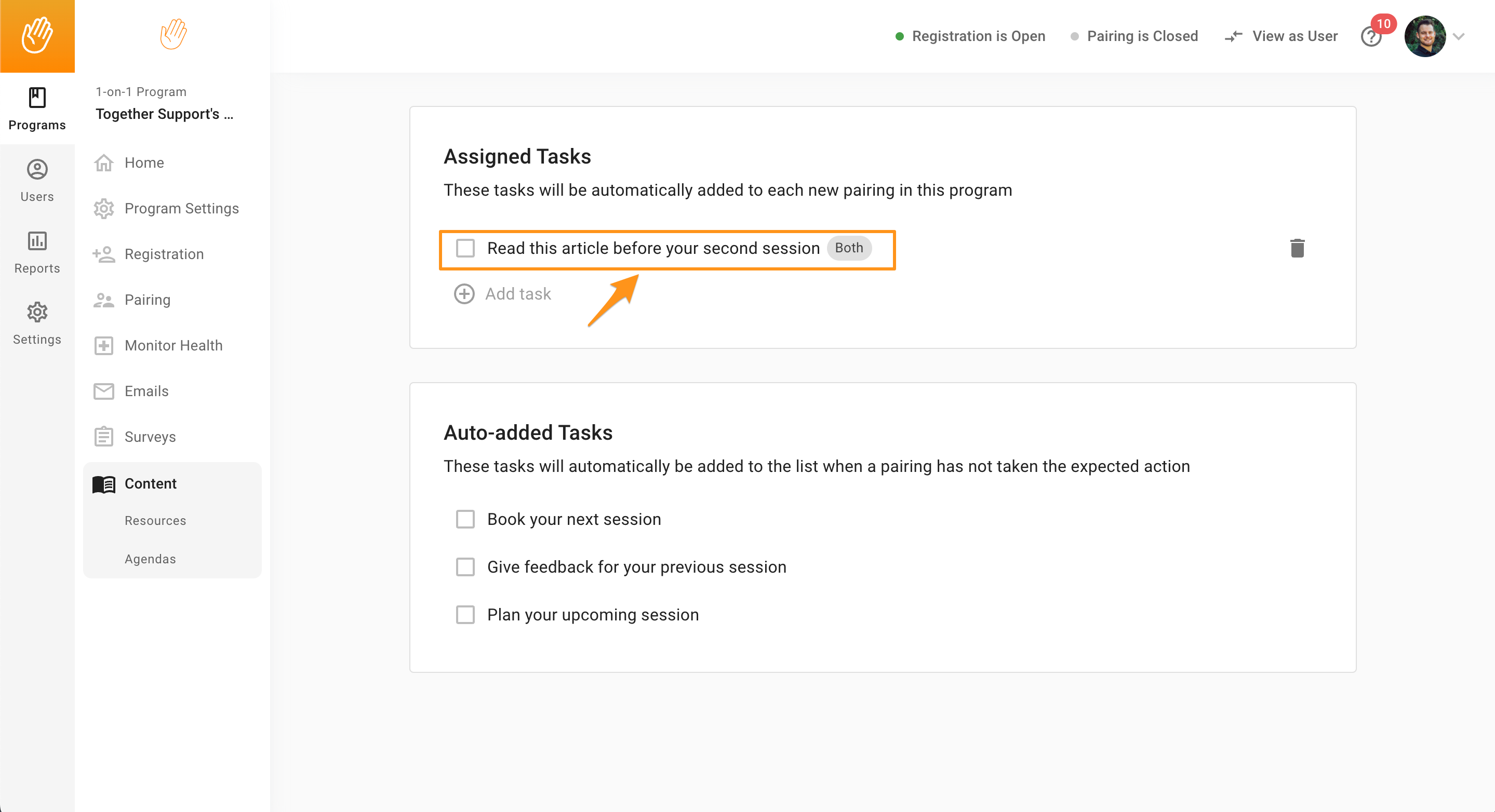Click the plus circle beside Add task
Image resolution: width=1495 pixels, height=812 pixels.
tap(464, 294)
